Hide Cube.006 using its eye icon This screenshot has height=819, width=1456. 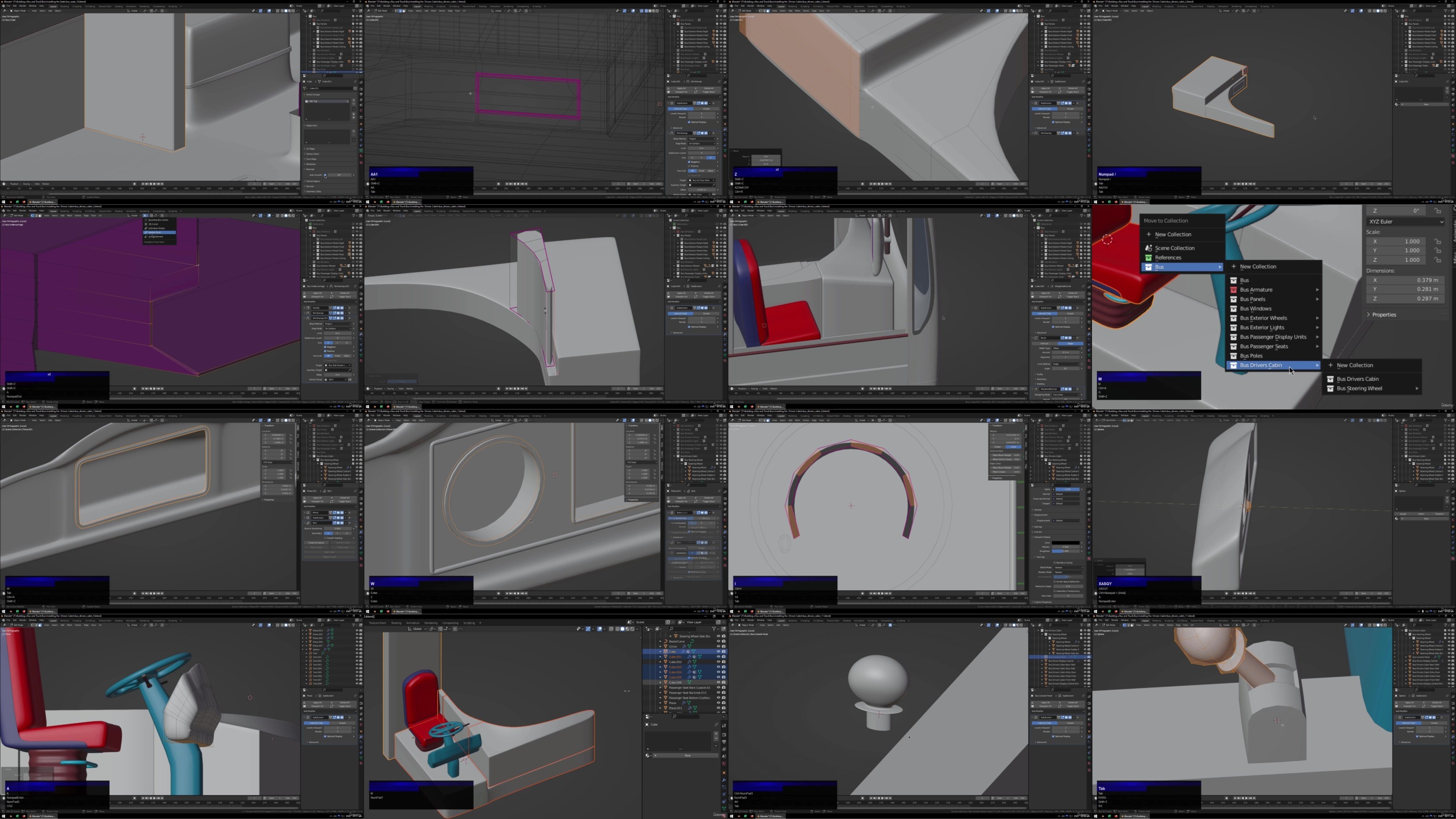click(x=718, y=682)
